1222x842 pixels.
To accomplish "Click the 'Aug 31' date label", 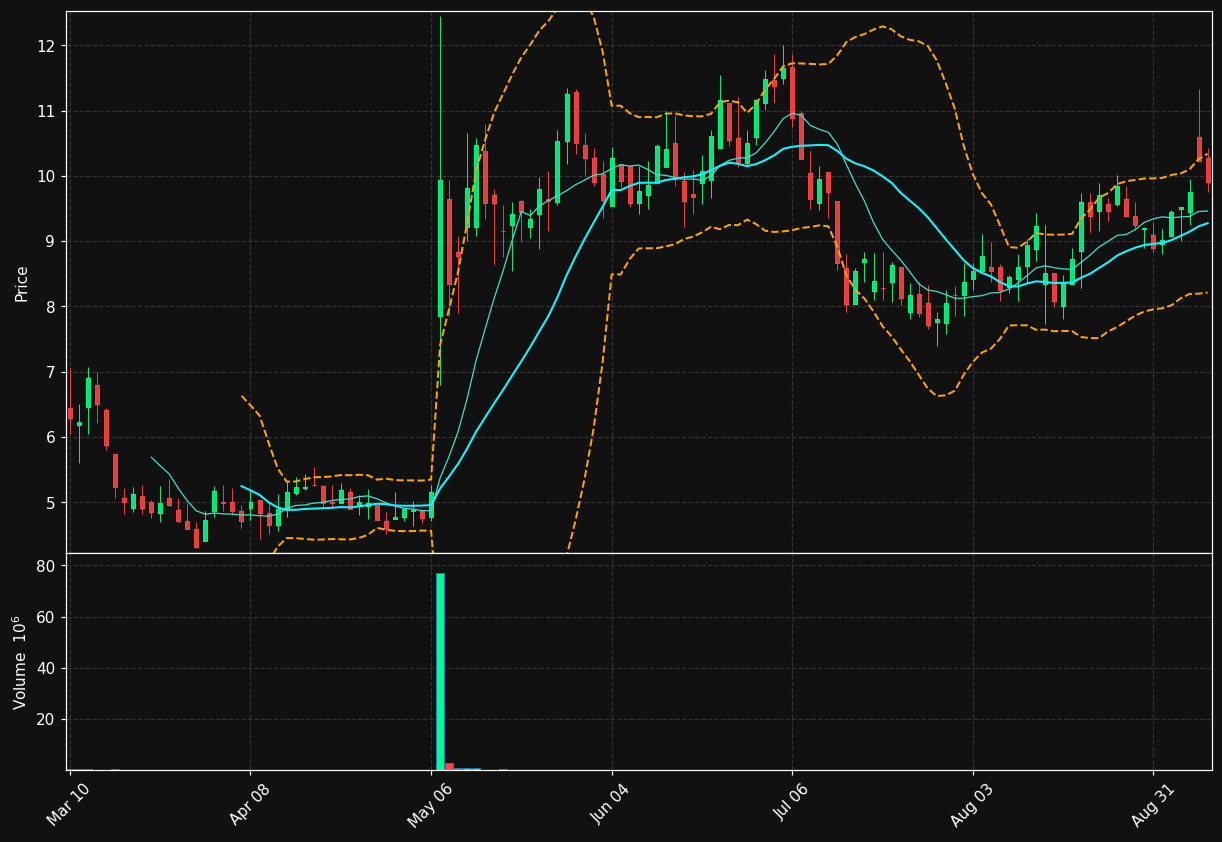I will click(x=1152, y=805).
